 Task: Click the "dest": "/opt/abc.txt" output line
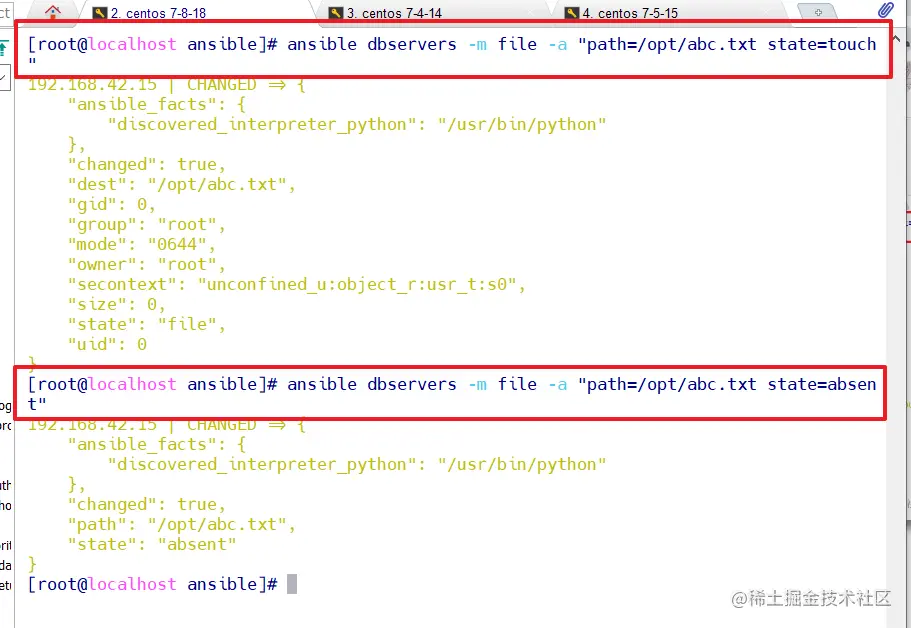(x=181, y=185)
